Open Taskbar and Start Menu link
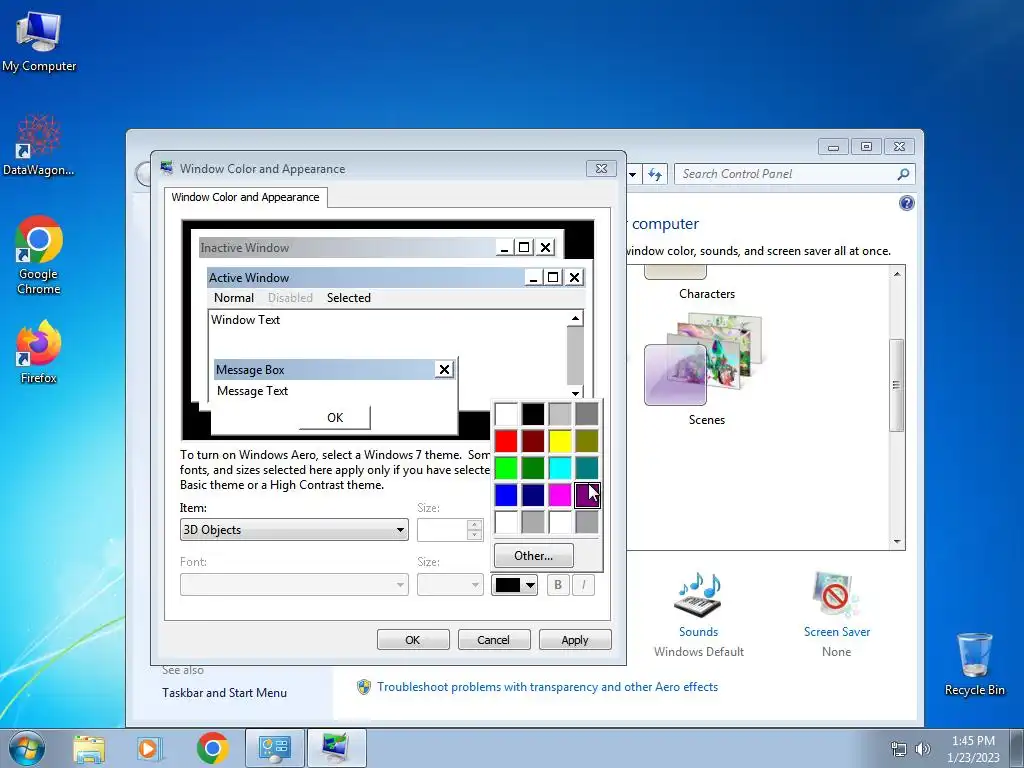1024x768 pixels. pos(224,693)
